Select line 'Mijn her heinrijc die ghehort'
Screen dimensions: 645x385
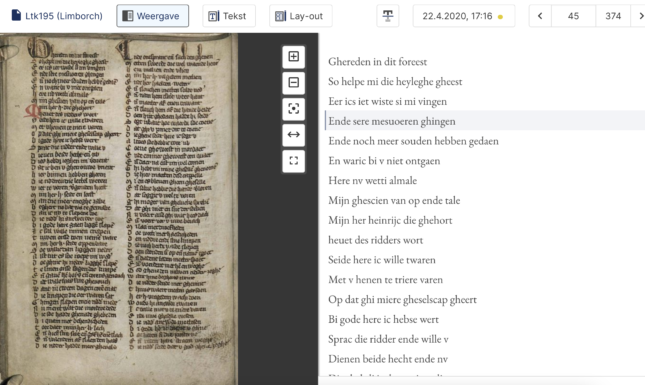tap(390, 220)
